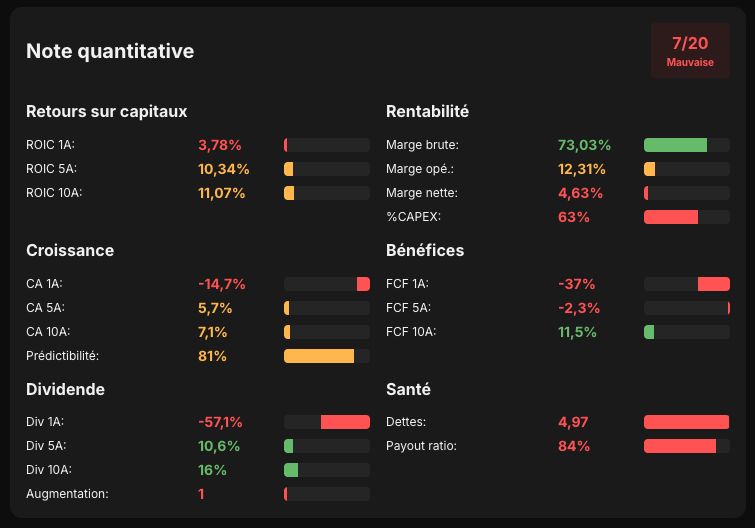This screenshot has width=755, height=528.
Task: Click the Marge opé. 12,31% value
Action: [582, 169]
